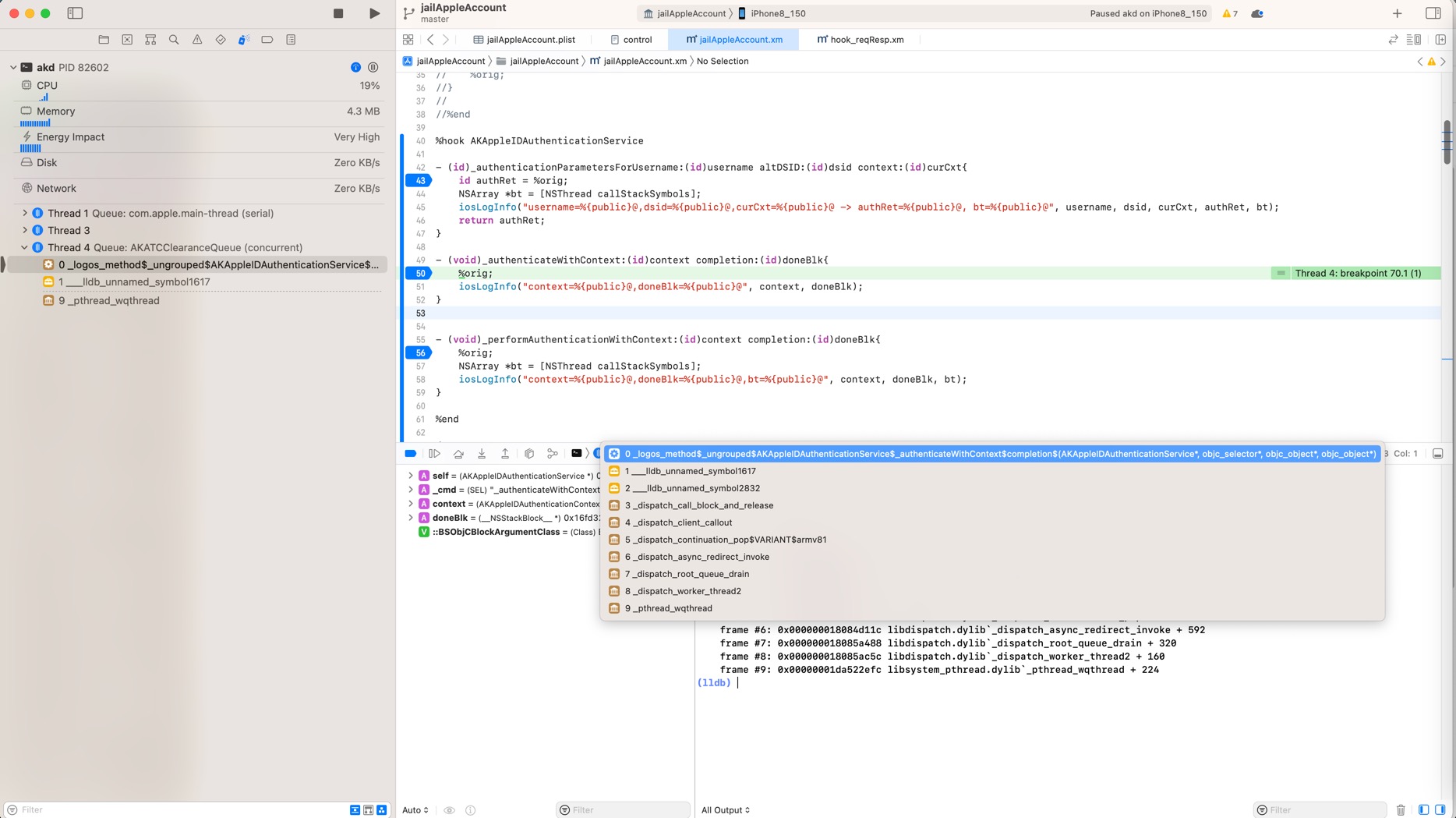Open the Auto variables scope dropdown

(x=415, y=810)
